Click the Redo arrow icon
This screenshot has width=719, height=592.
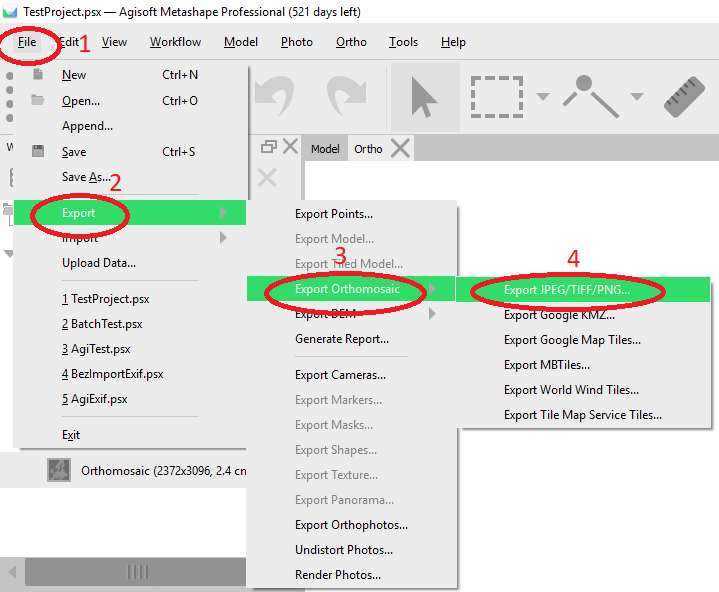point(347,96)
